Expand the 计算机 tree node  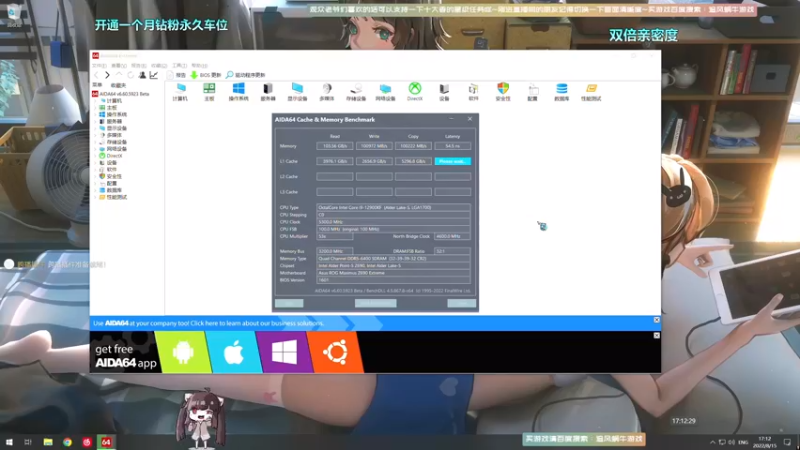tap(95, 101)
